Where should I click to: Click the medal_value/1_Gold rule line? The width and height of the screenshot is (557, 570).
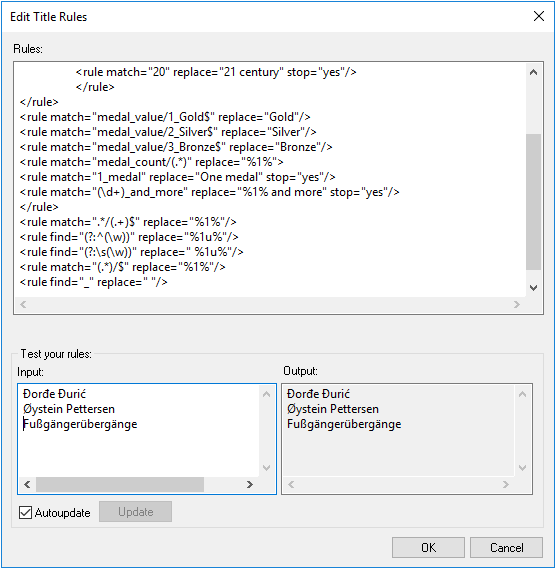tap(165, 117)
